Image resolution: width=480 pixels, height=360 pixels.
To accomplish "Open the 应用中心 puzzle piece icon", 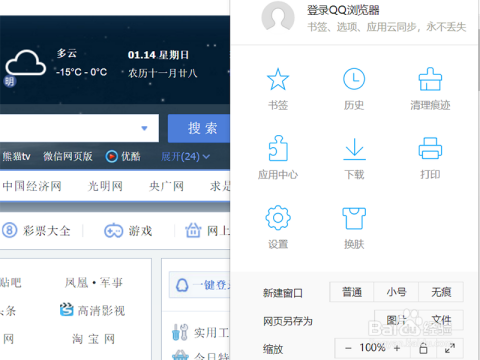I will tap(278, 148).
